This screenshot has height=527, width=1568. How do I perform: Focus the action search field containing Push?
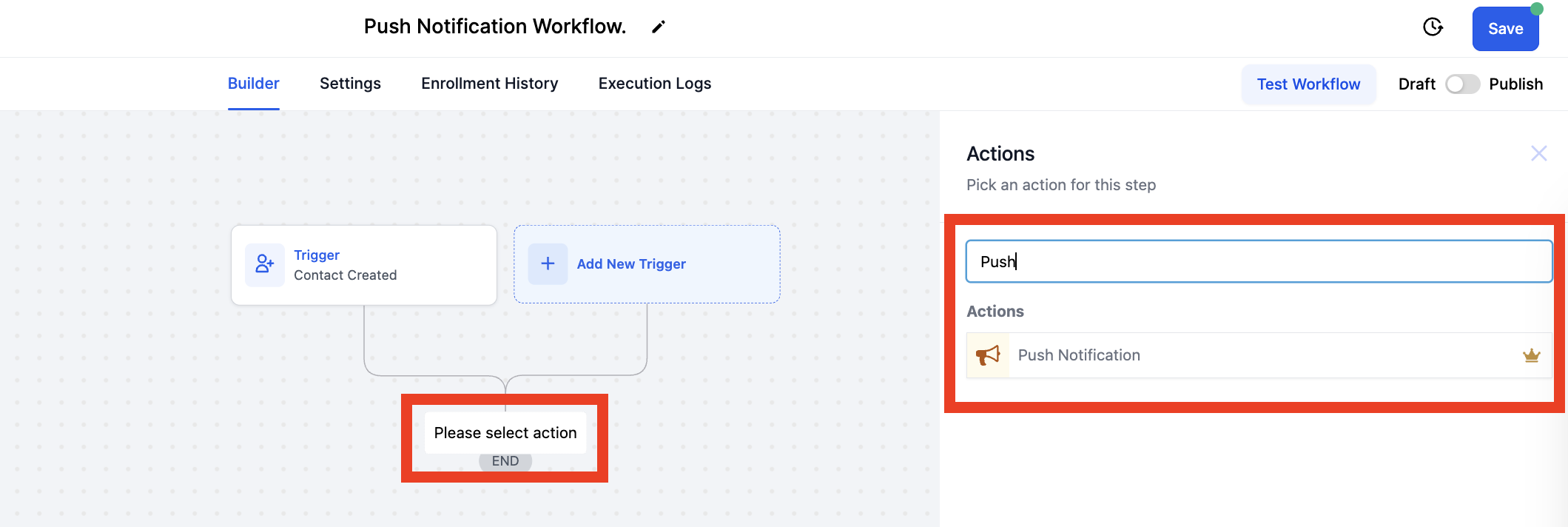click(x=1258, y=261)
